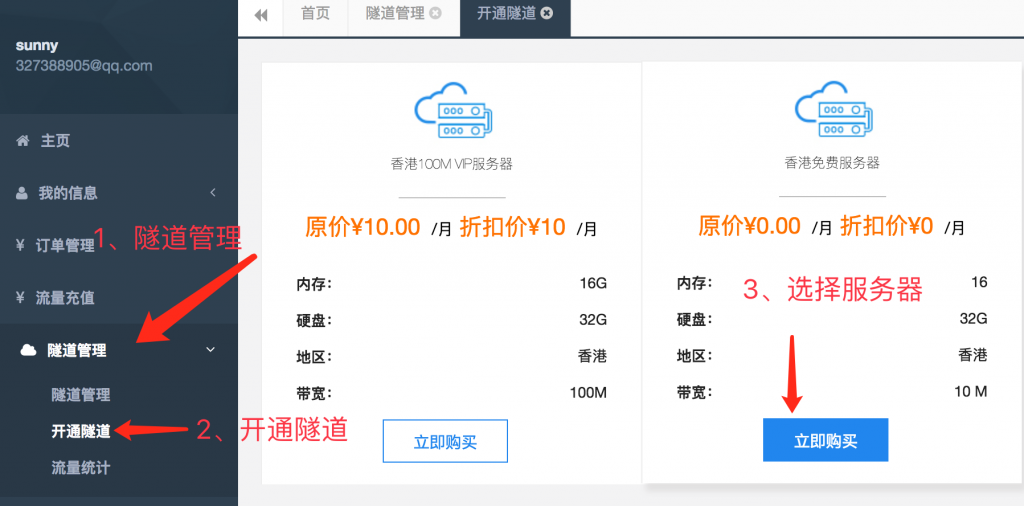Viewport: 1024px width, 506px height.
Task: Close the 开通隧道 tab with its x icon
Action: coord(547,13)
